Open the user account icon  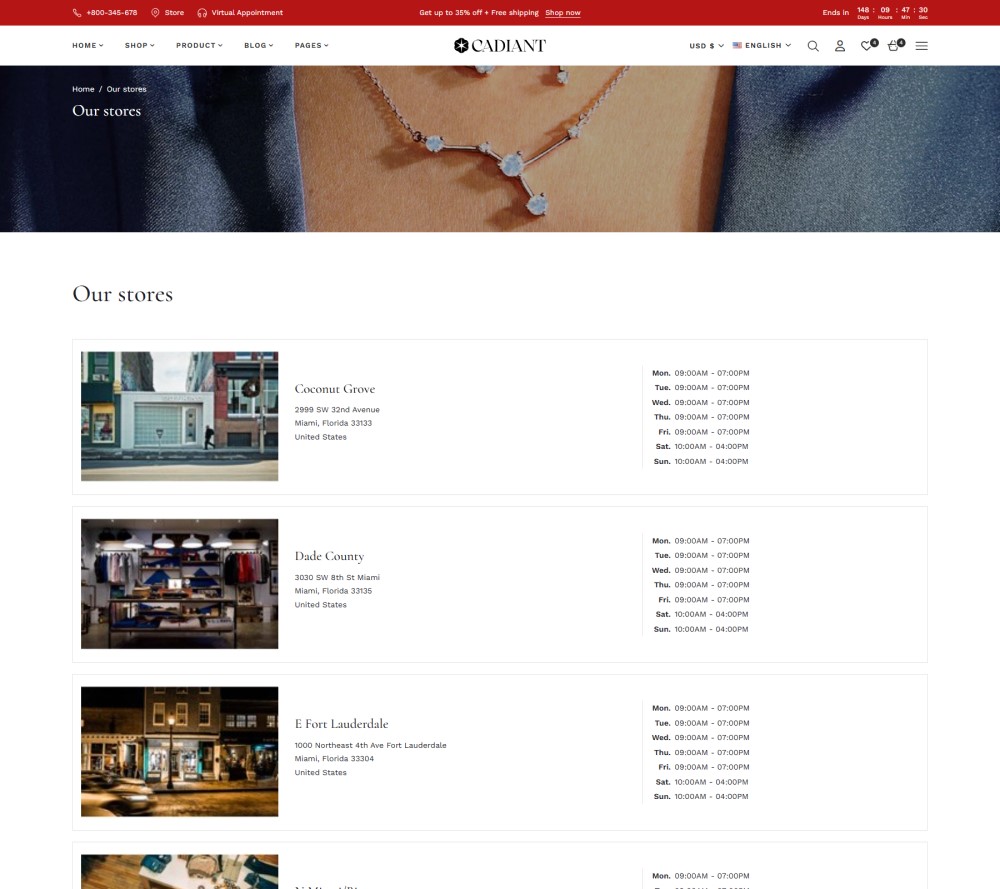point(840,46)
